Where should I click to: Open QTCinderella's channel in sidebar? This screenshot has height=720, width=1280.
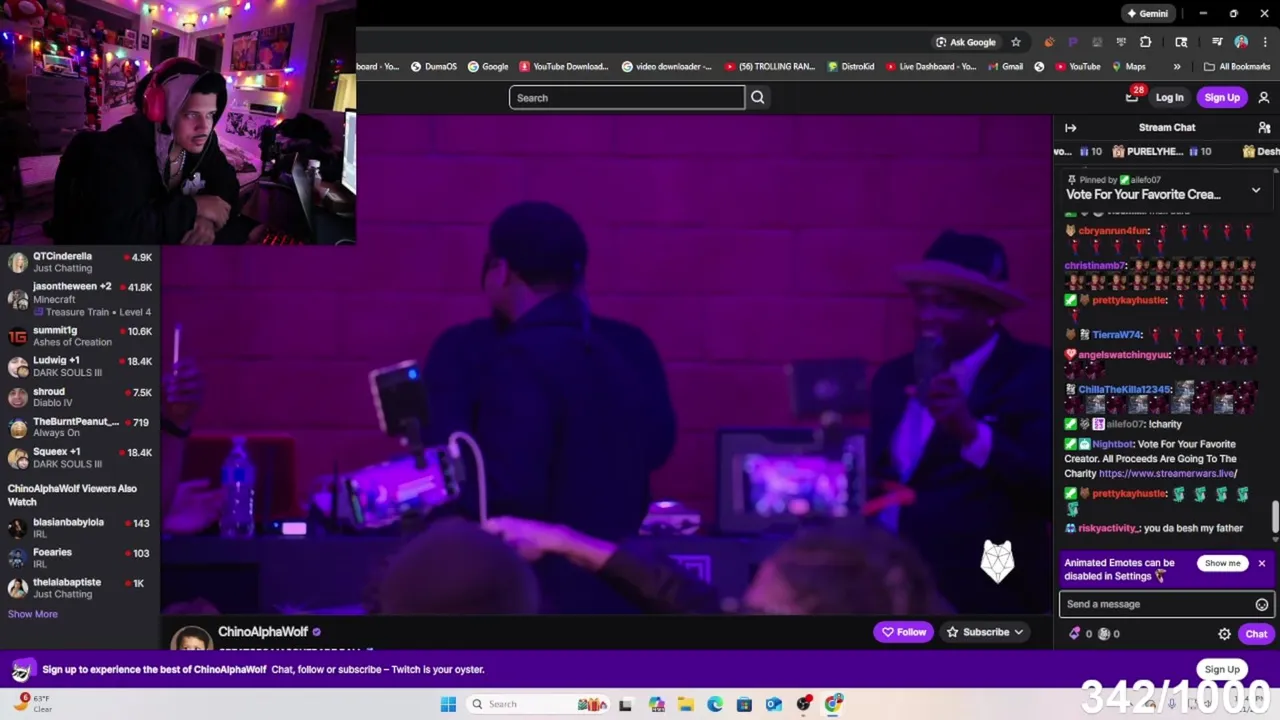(80, 262)
